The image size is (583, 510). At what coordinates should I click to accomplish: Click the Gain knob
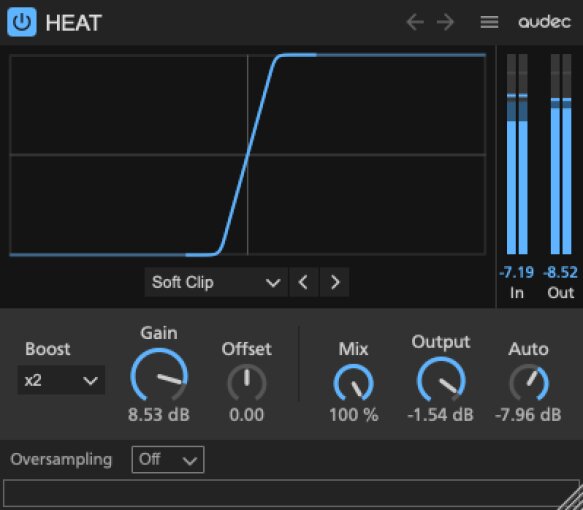tap(159, 376)
